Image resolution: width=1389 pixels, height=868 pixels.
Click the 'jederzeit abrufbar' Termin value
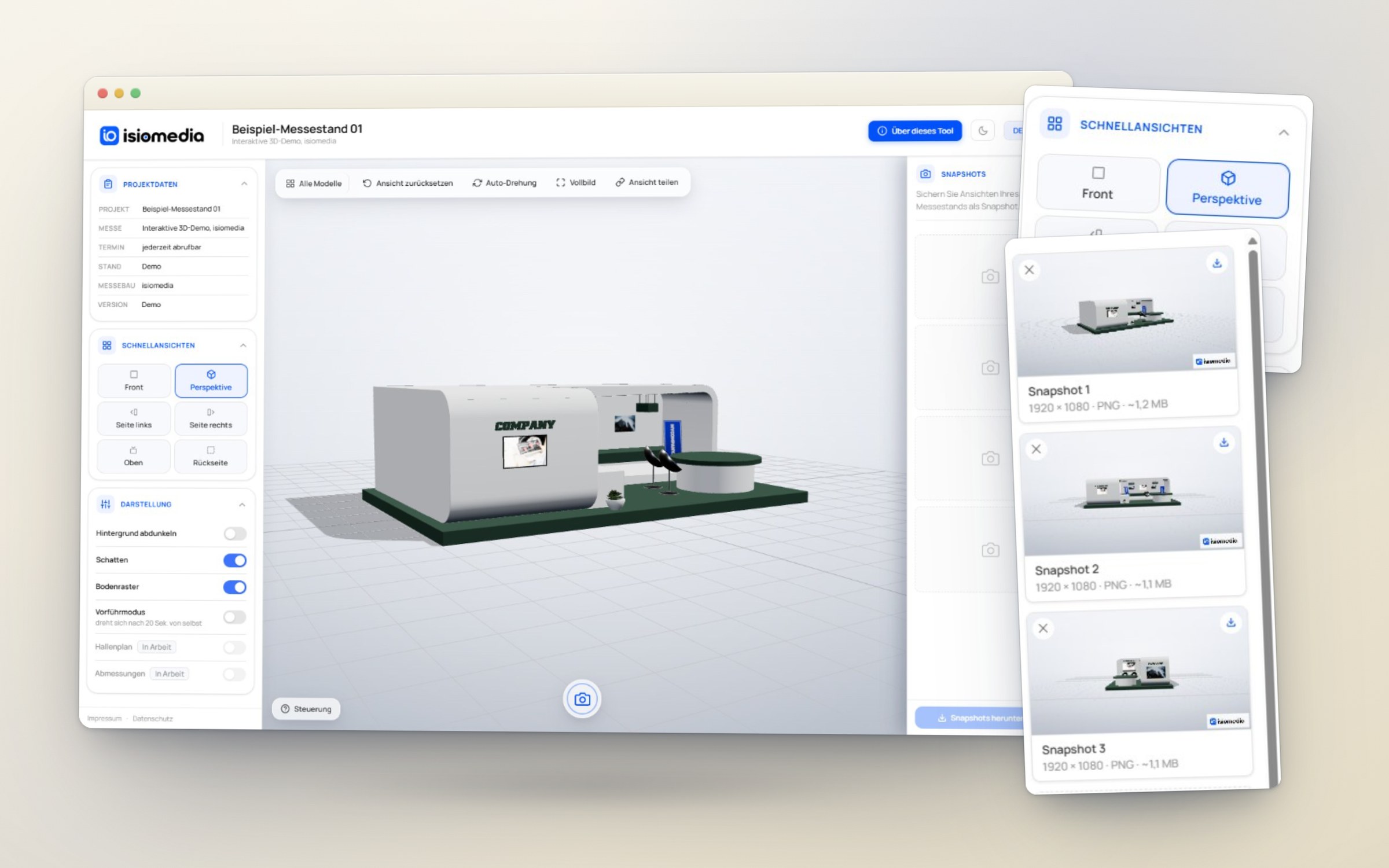pos(172,247)
